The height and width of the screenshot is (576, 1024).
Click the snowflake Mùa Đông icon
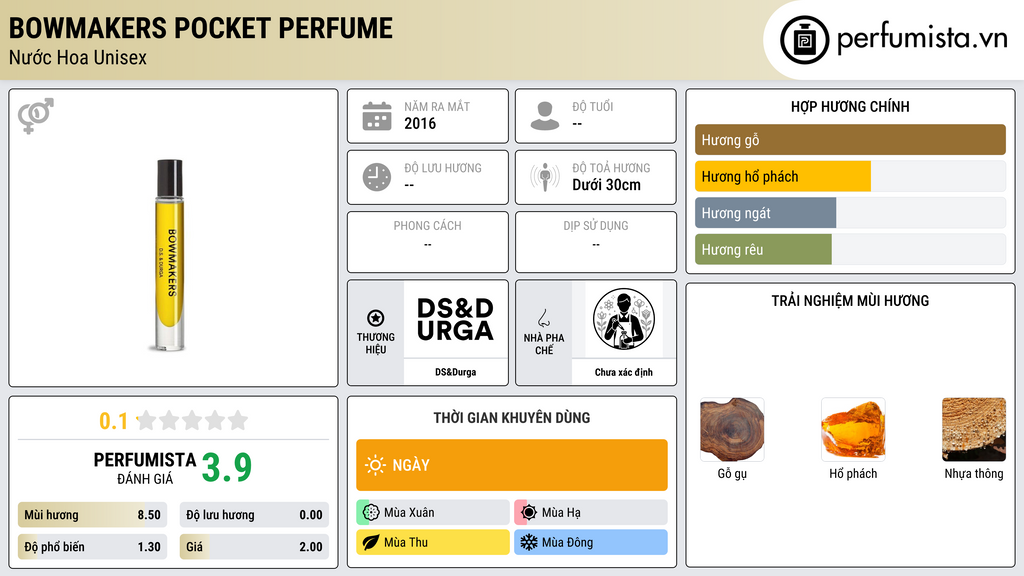528,542
